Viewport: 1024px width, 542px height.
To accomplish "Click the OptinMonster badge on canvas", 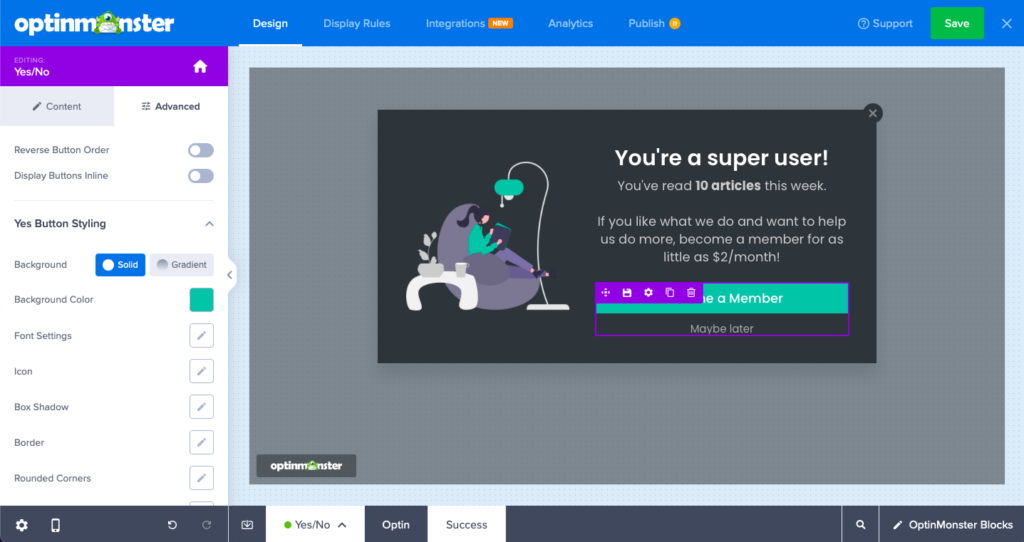I will (306, 466).
